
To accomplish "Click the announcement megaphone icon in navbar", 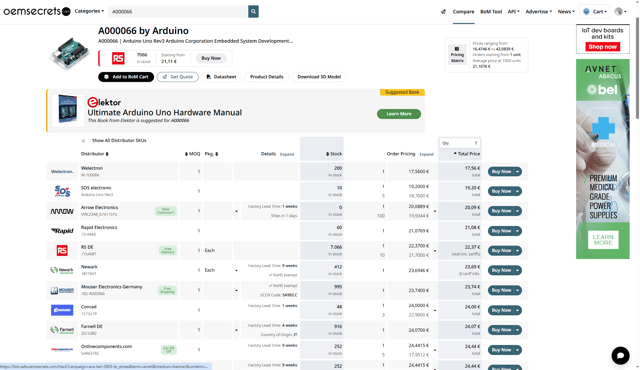I will tap(443, 11).
